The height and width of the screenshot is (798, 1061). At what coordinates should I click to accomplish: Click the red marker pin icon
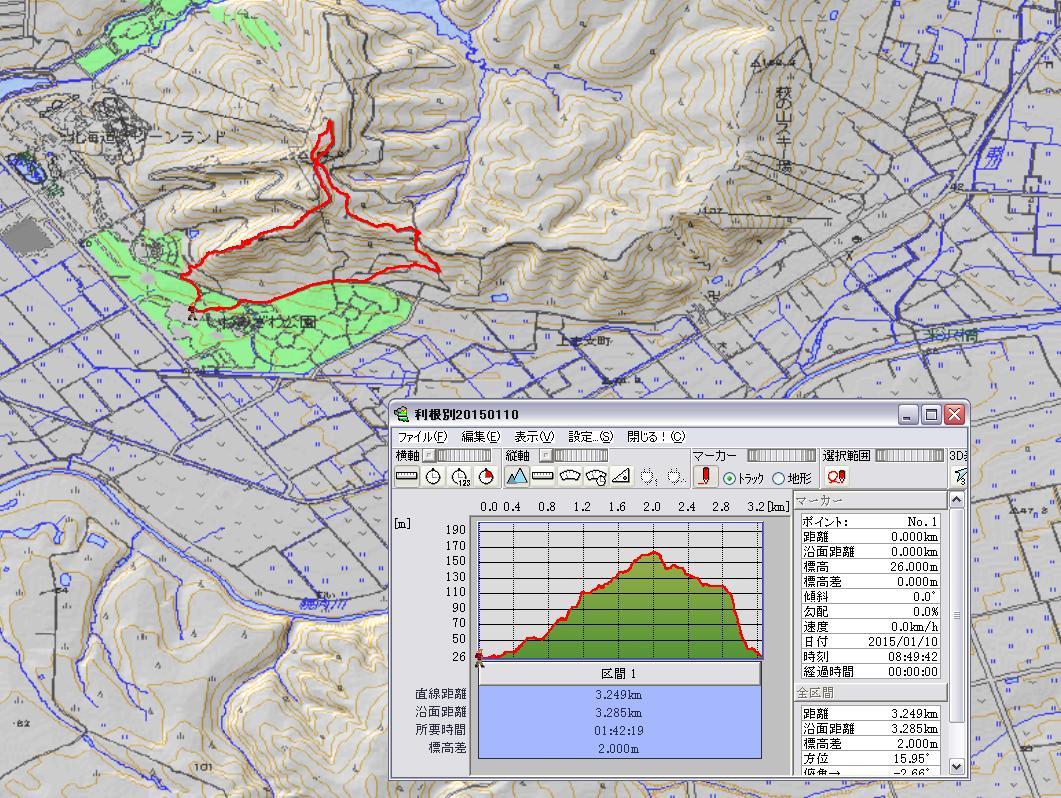click(x=705, y=476)
